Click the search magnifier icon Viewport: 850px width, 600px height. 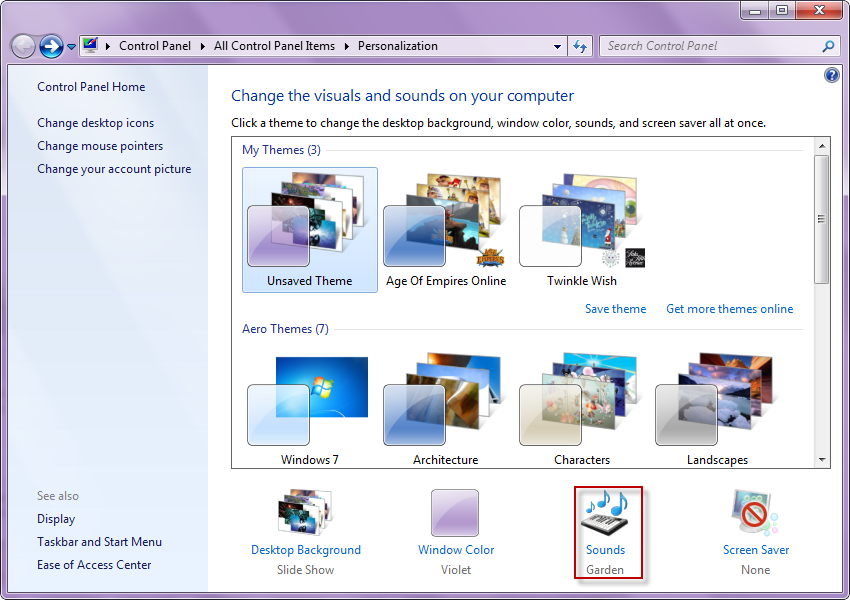828,46
